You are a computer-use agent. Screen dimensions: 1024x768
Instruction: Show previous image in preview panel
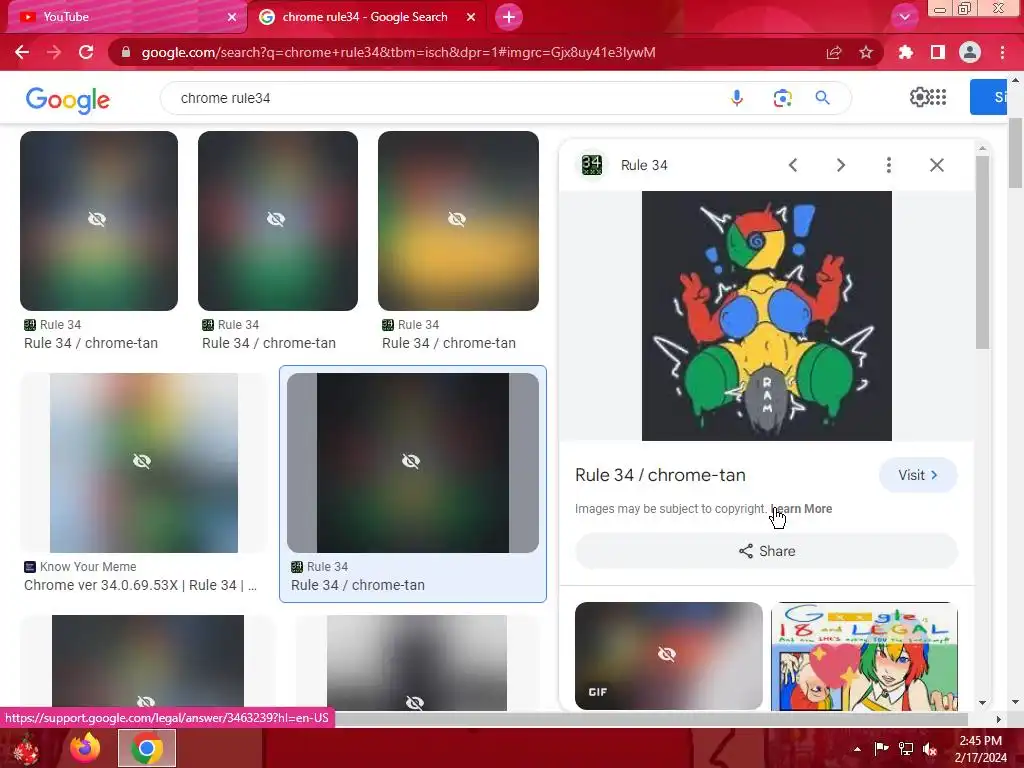click(793, 165)
